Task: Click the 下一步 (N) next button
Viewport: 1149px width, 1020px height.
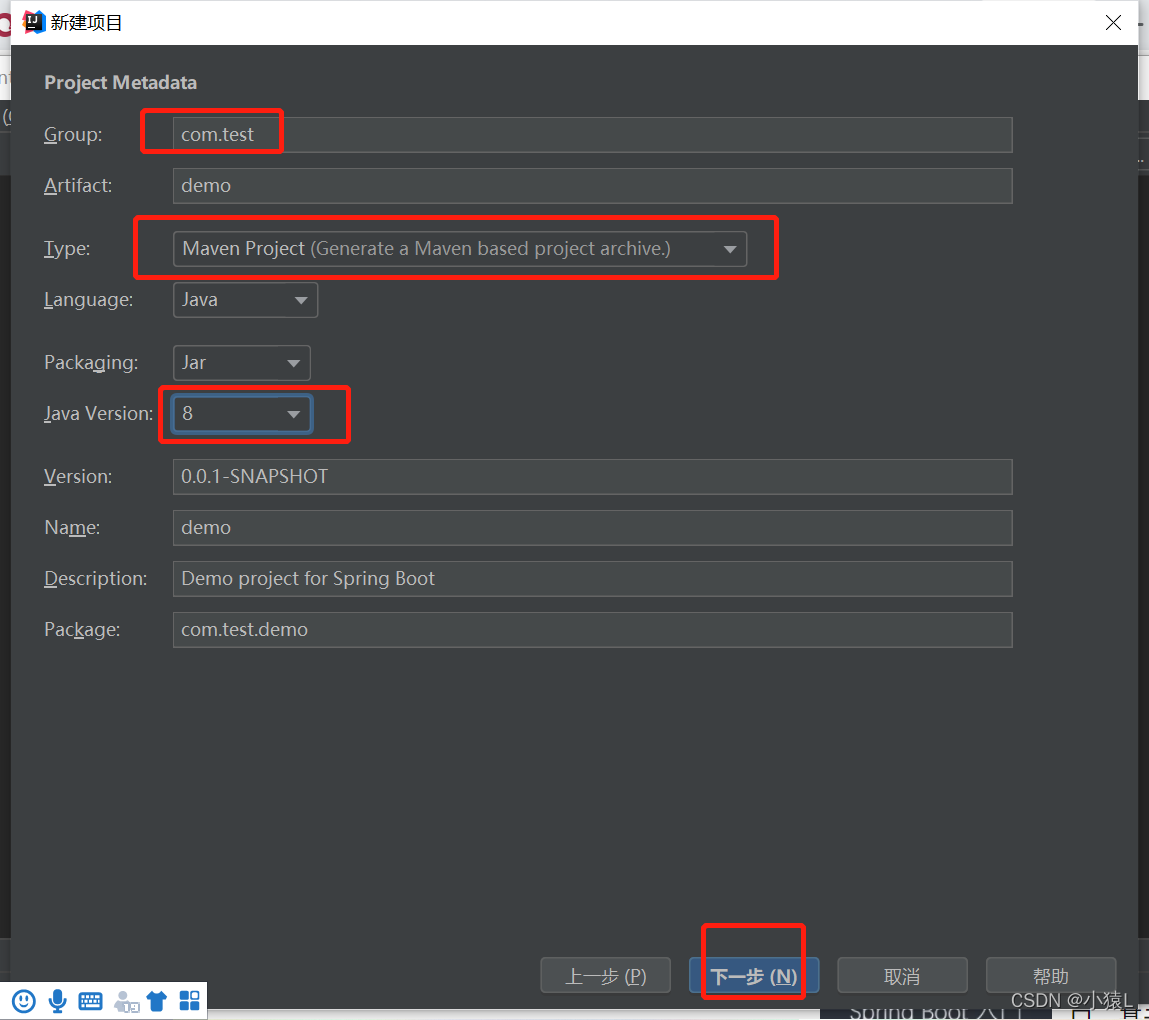Action: coord(754,975)
